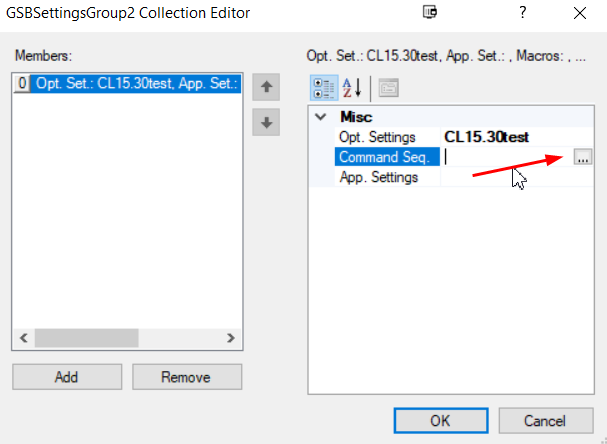Confirm with the OK button
This screenshot has height=444, width=607.
[x=439, y=421]
